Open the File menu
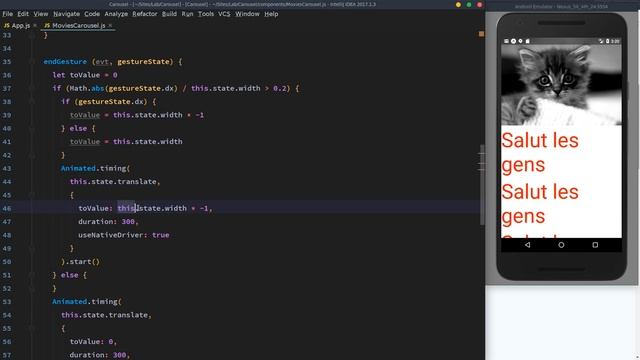 click(7, 14)
